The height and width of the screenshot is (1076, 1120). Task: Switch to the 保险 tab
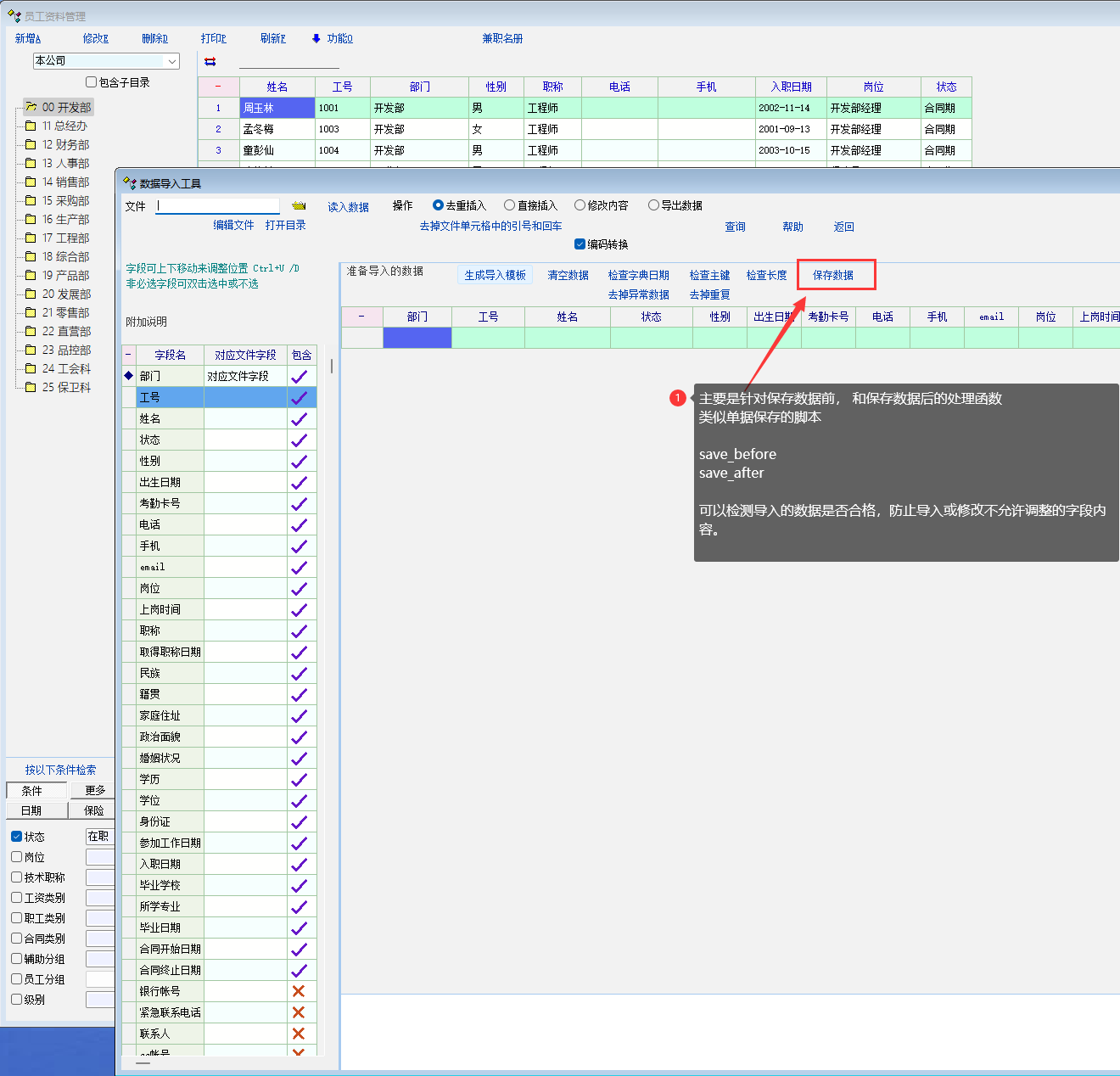93,810
